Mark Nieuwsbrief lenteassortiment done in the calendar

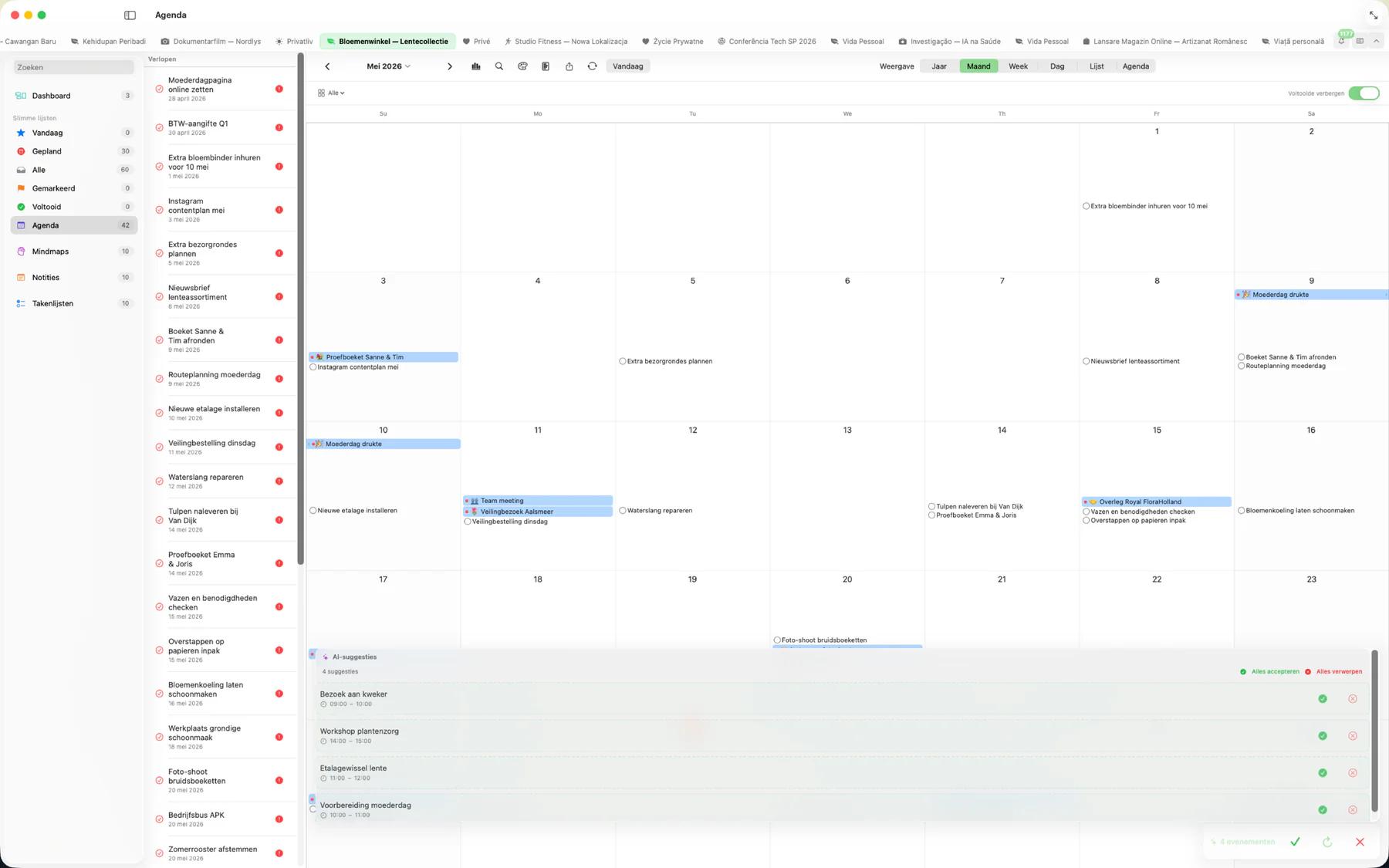tap(1086, 361)
